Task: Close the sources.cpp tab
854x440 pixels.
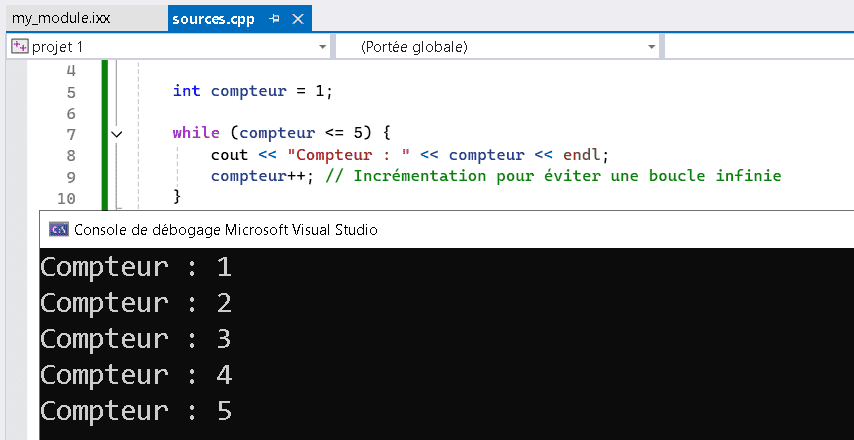Action: pyautogui.click(x=298, y=19)
